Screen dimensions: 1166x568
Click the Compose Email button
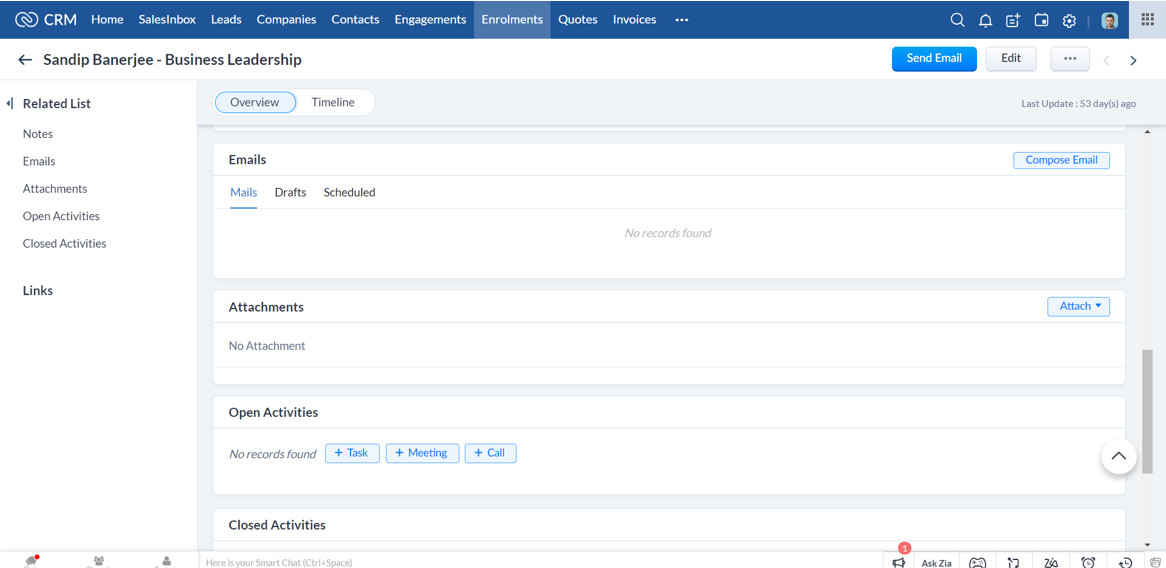coord(1061,160)
